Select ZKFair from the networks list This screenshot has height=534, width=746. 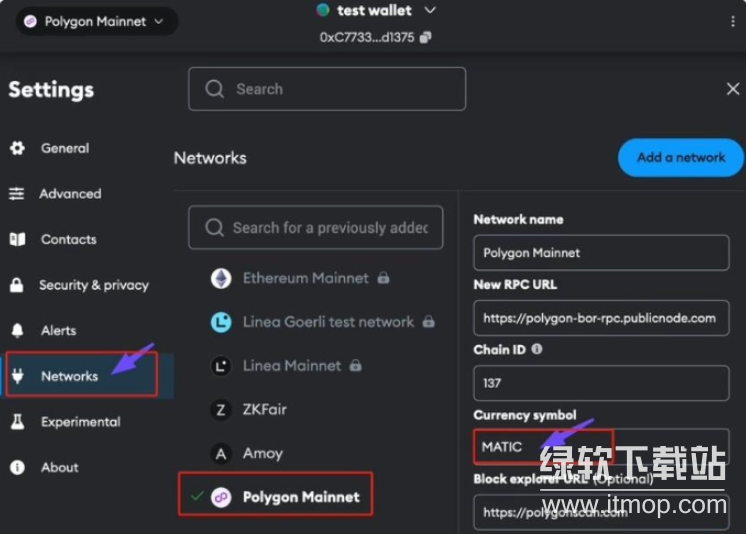coord(265,409)
